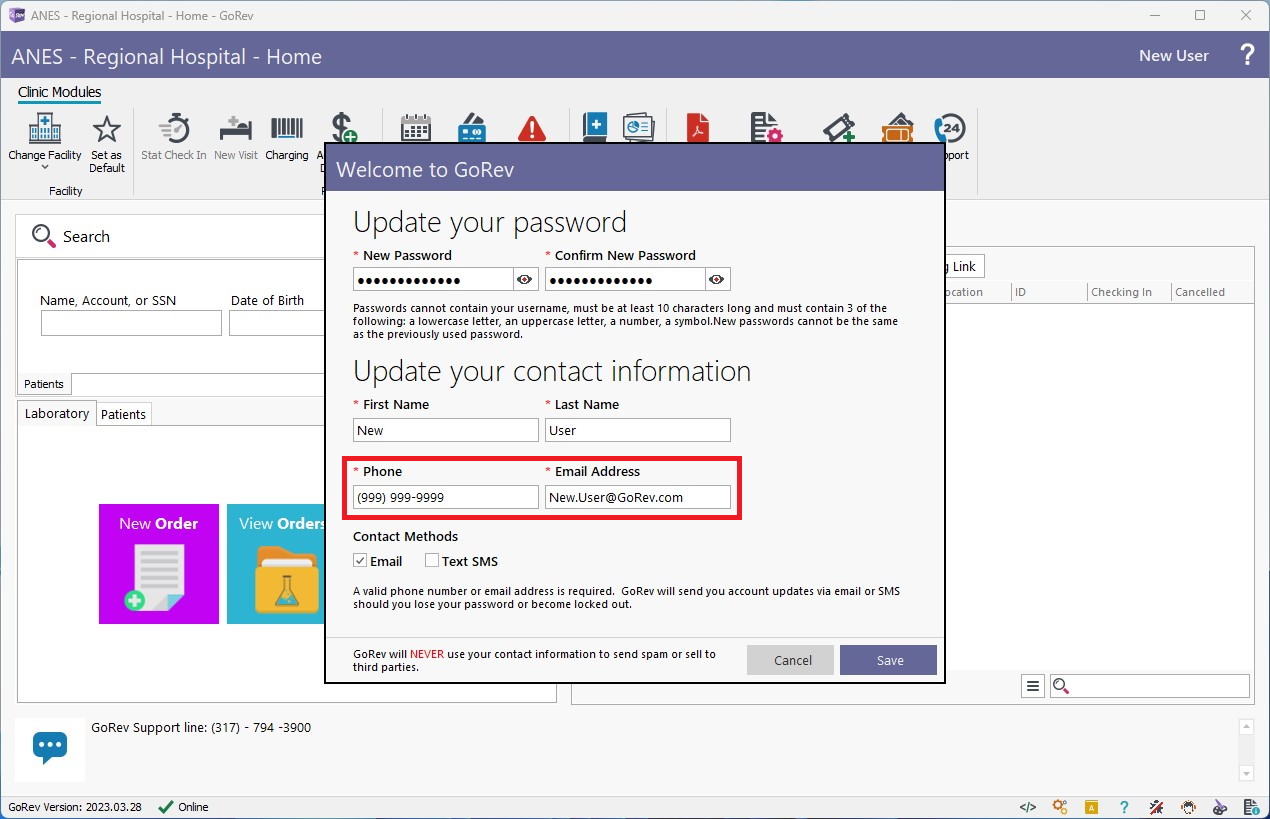The image size is (1270, 819).
Task: Open the blue chat bubble icon
Action: [50, 747]
